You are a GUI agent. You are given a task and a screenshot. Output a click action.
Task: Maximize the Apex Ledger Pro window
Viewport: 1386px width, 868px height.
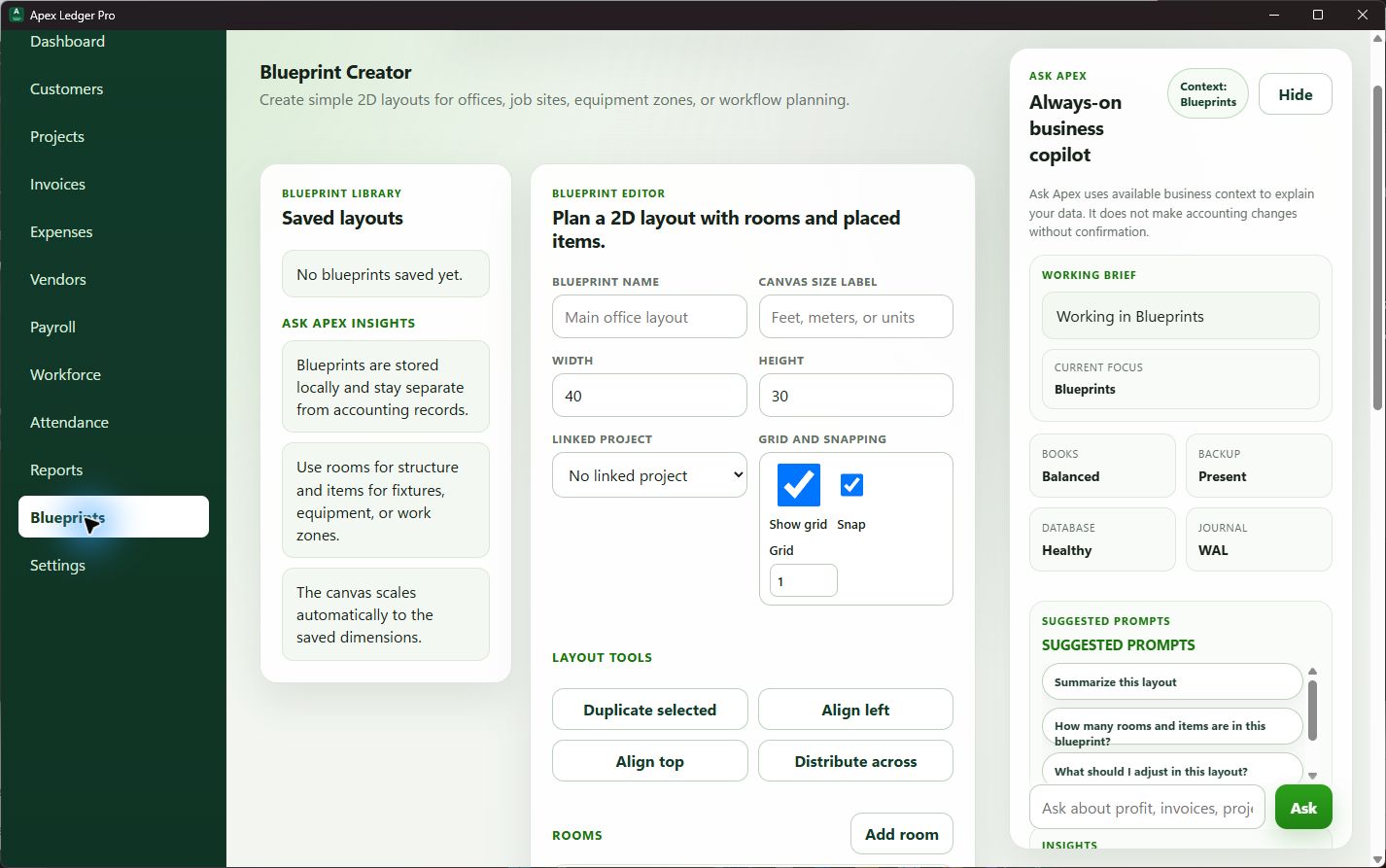point(1318,15)
